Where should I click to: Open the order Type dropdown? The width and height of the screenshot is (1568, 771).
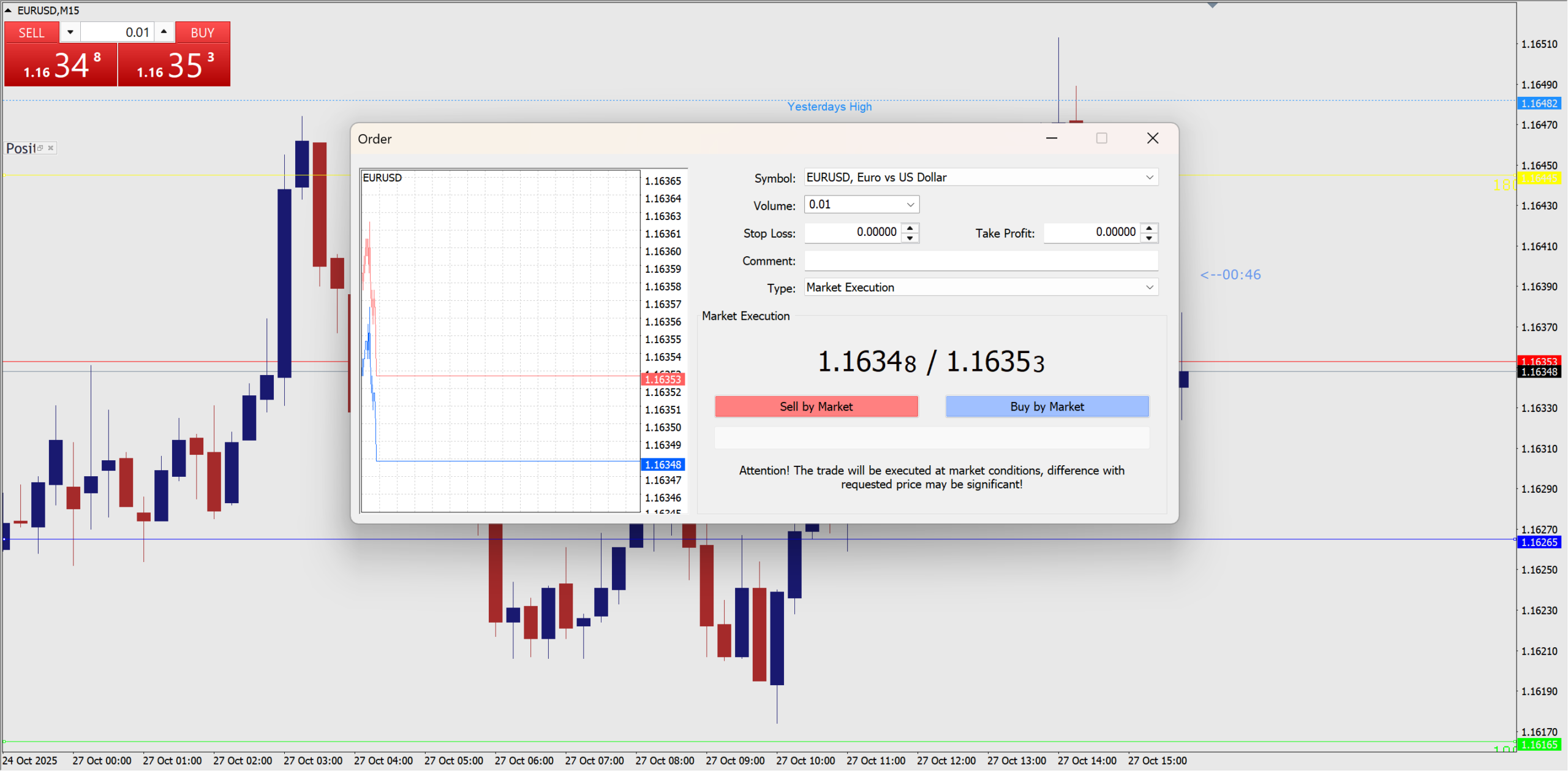[x=1149, y=287]
